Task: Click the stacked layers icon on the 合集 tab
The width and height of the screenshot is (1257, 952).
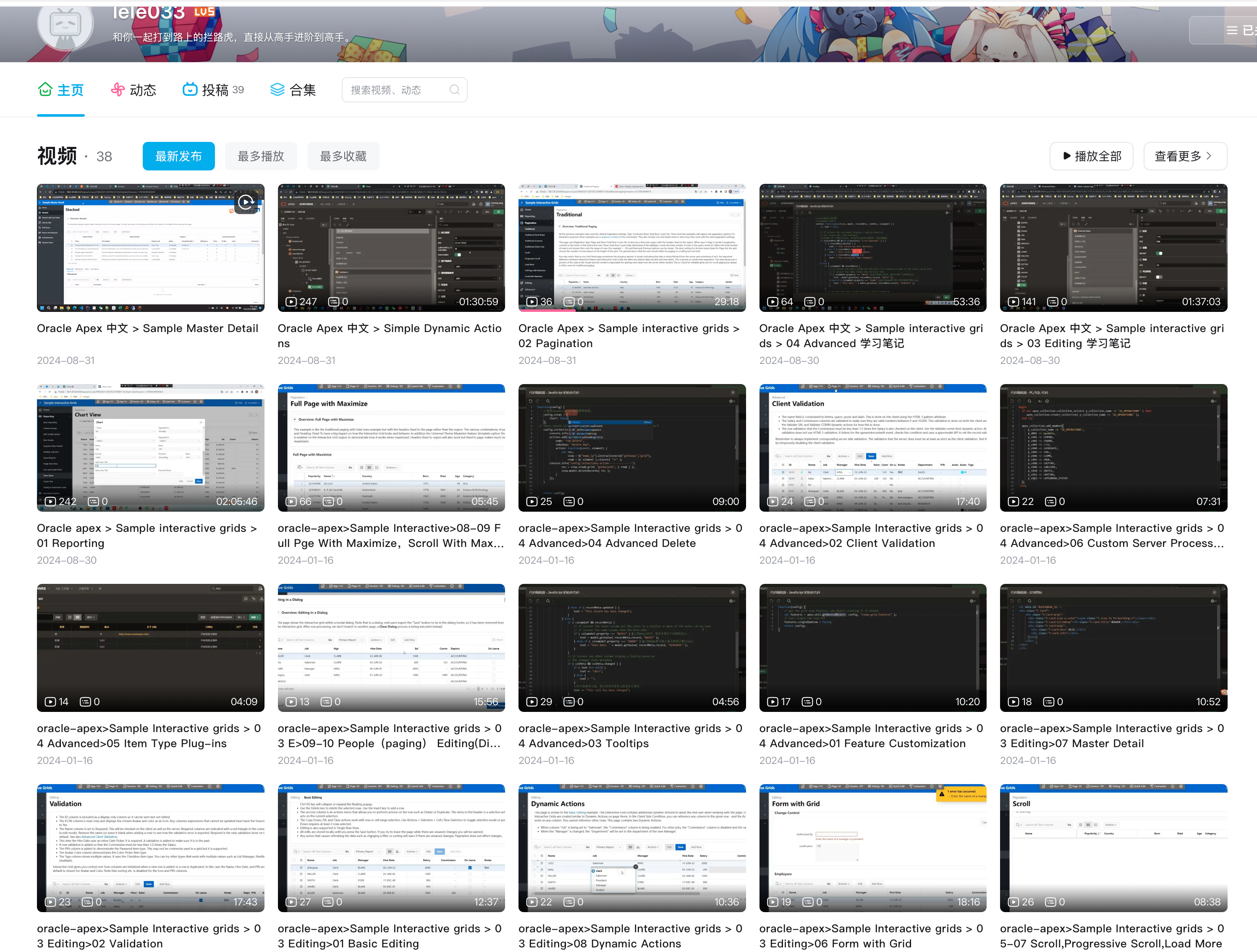Action: [x=278, y=90]
